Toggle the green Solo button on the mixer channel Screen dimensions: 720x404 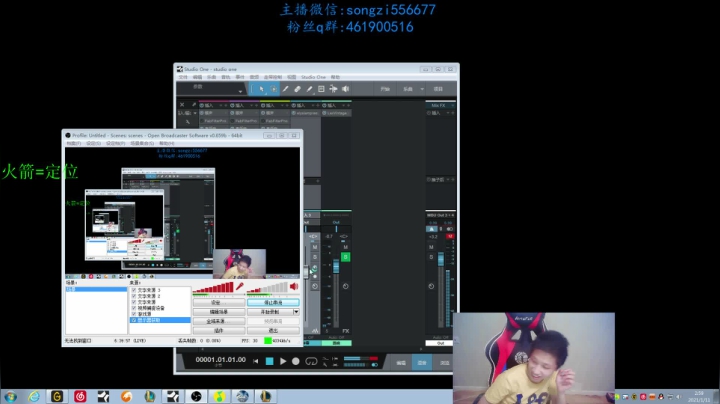tap(345, 257)
